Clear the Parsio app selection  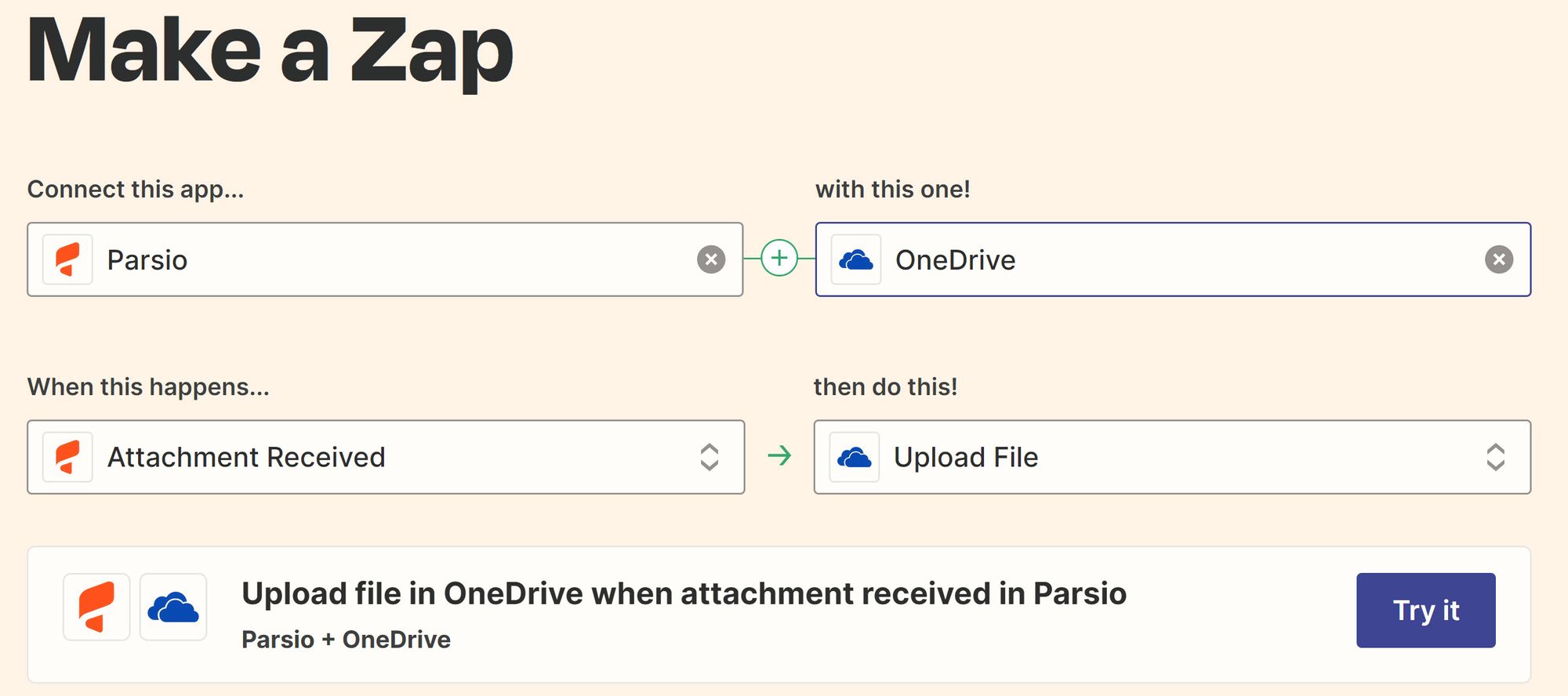(x=711, y=259)
